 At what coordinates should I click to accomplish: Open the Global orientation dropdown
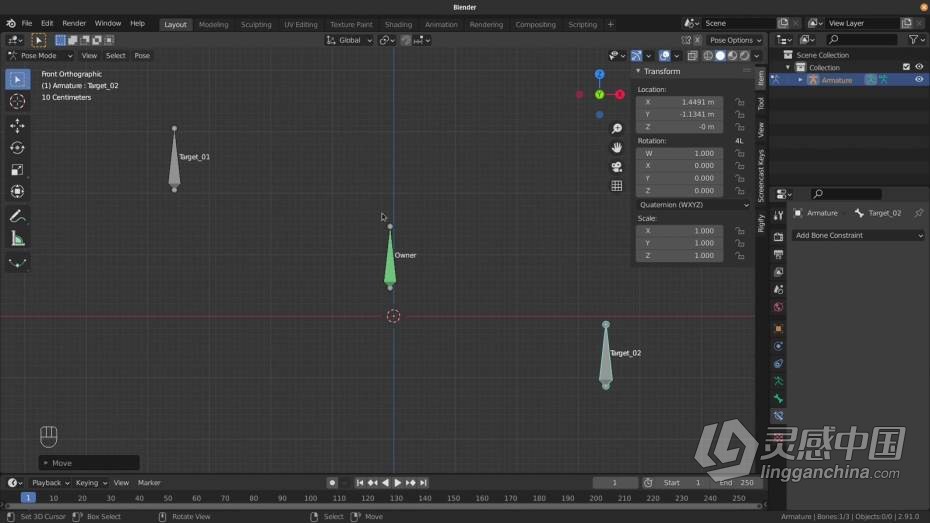coord(349,40)
